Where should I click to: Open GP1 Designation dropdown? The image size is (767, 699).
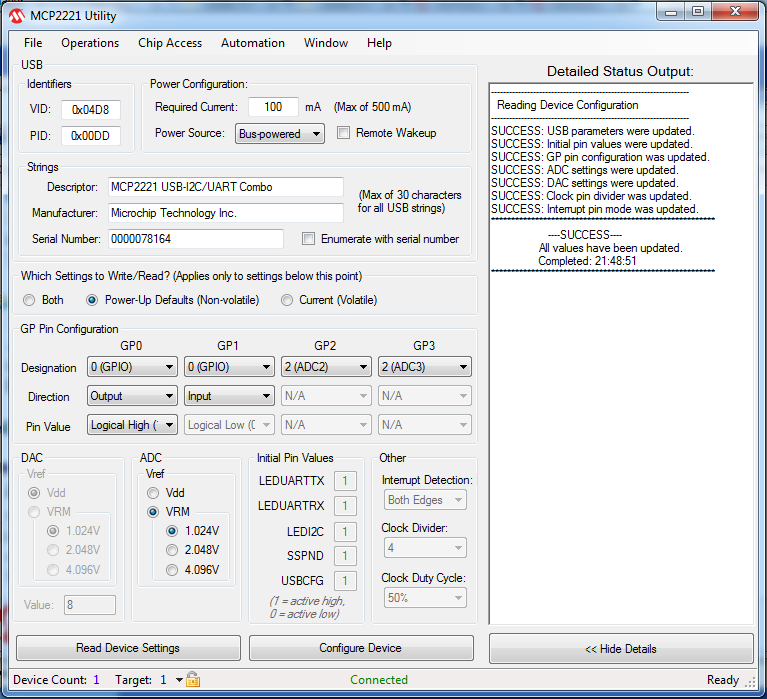coord(228,367)
